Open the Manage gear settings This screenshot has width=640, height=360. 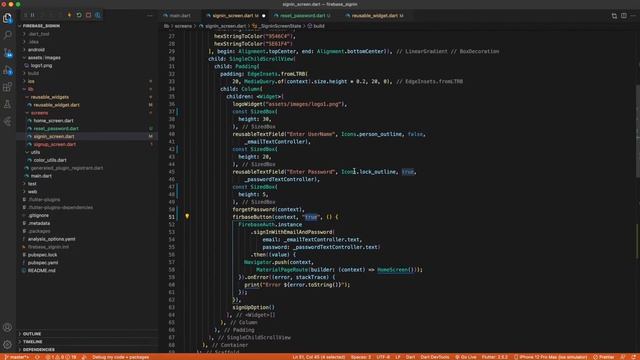(x=7, y=345)
